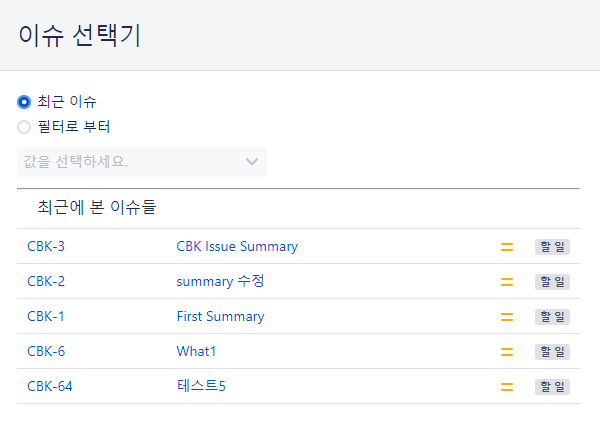Open the 값을 선택하세요 filter dropdown
This screenshot has width=600, height=422.
(142, 162)
